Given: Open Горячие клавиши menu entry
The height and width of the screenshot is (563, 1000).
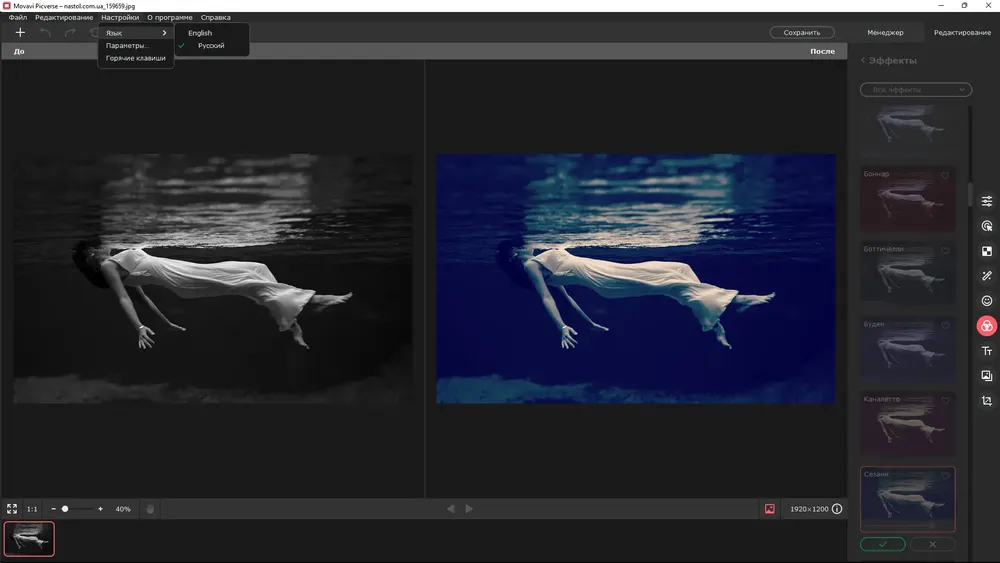Looking at the screenshot, I should point(136,58).
